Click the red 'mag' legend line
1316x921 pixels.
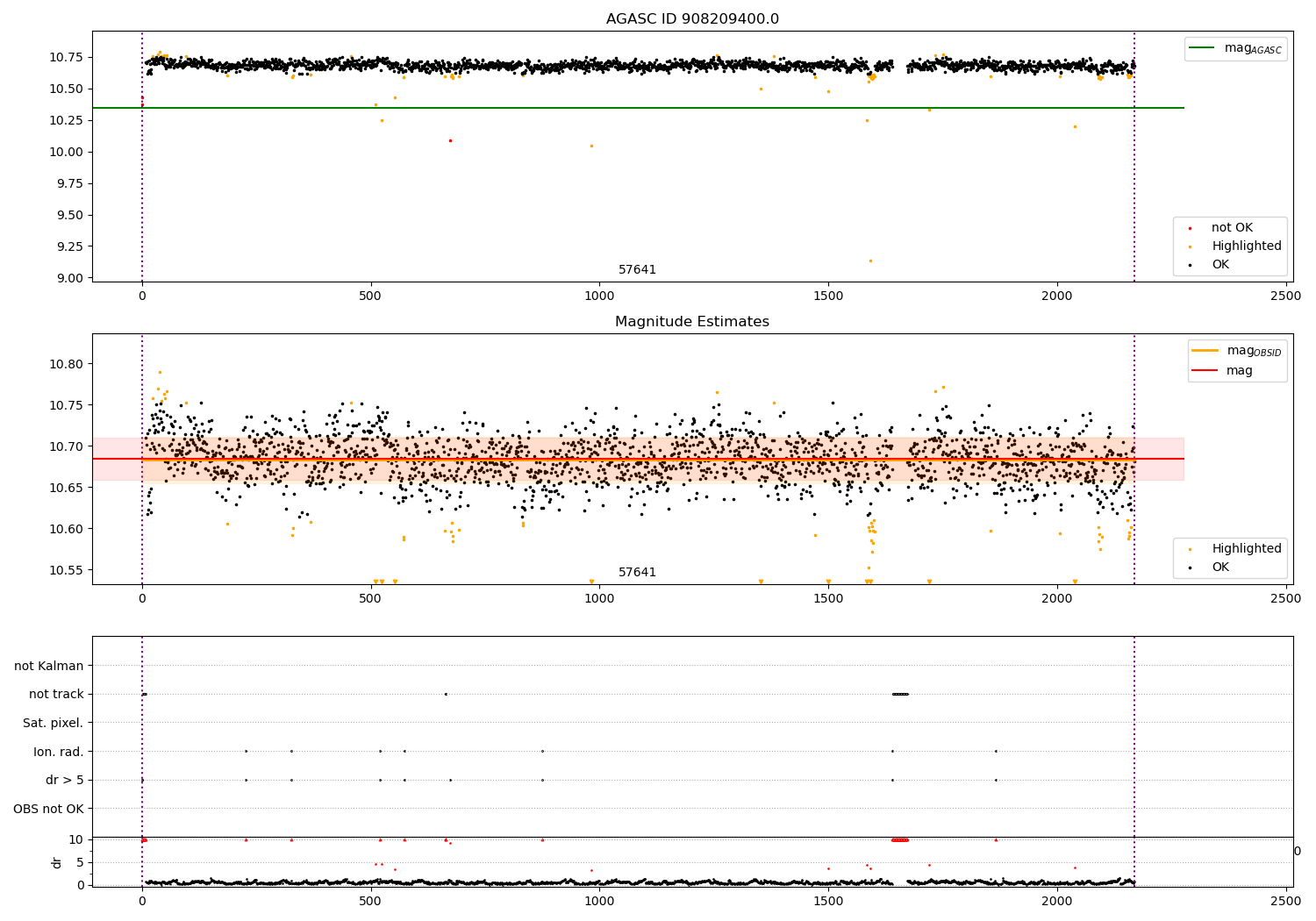click(x=1205, y=371)
